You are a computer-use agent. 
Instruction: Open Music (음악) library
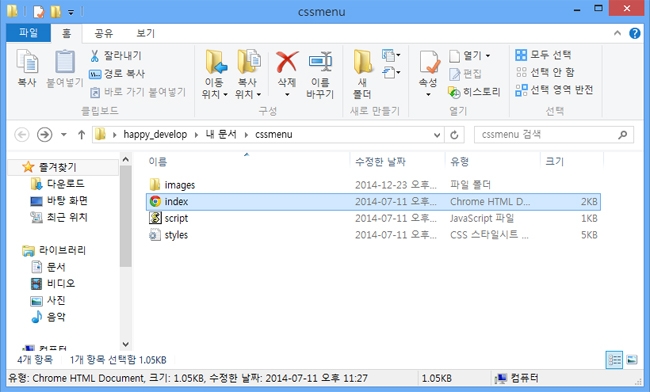(x=49, y=317)
